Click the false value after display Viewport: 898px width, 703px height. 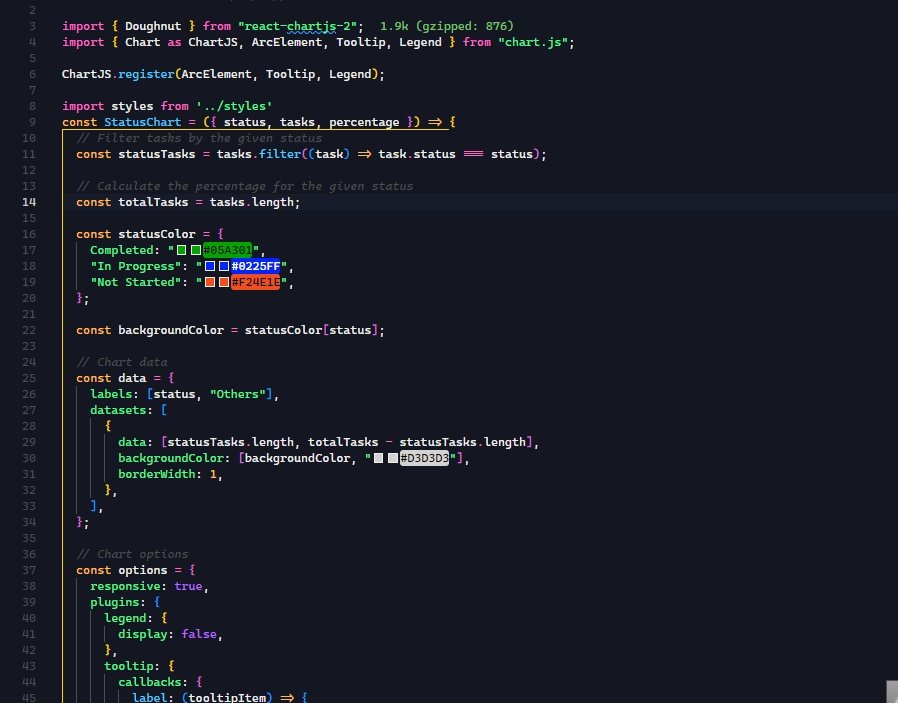[199, 634]
